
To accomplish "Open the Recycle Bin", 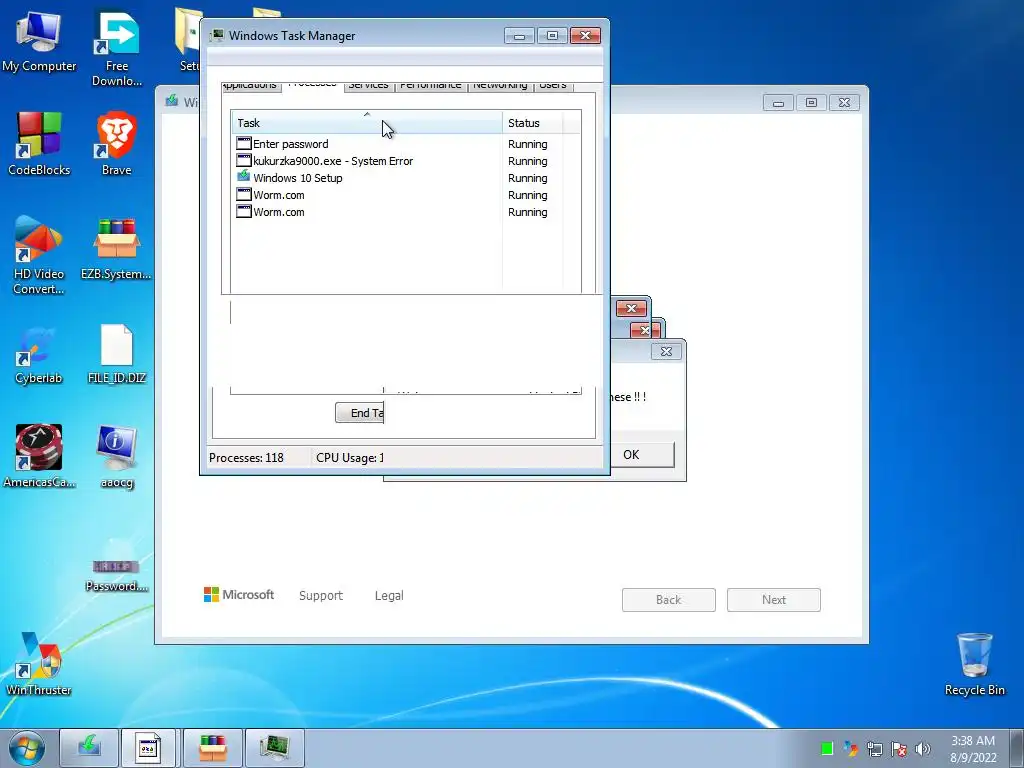I will pos(974,664).
